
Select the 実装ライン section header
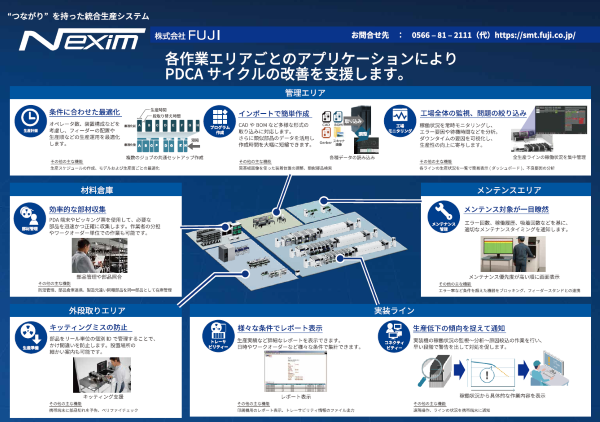395,311
